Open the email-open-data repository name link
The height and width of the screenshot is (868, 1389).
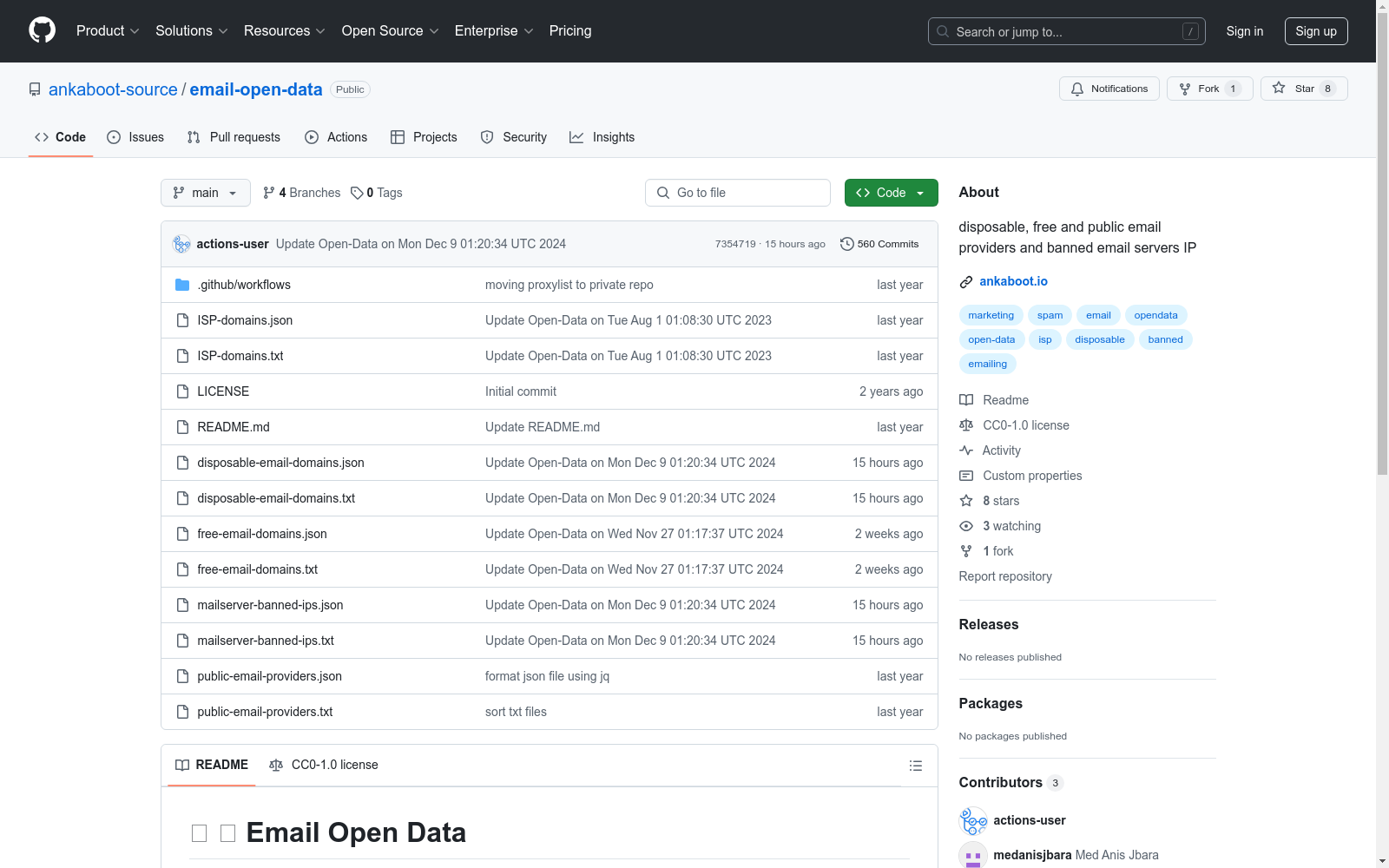pos(256,89)
